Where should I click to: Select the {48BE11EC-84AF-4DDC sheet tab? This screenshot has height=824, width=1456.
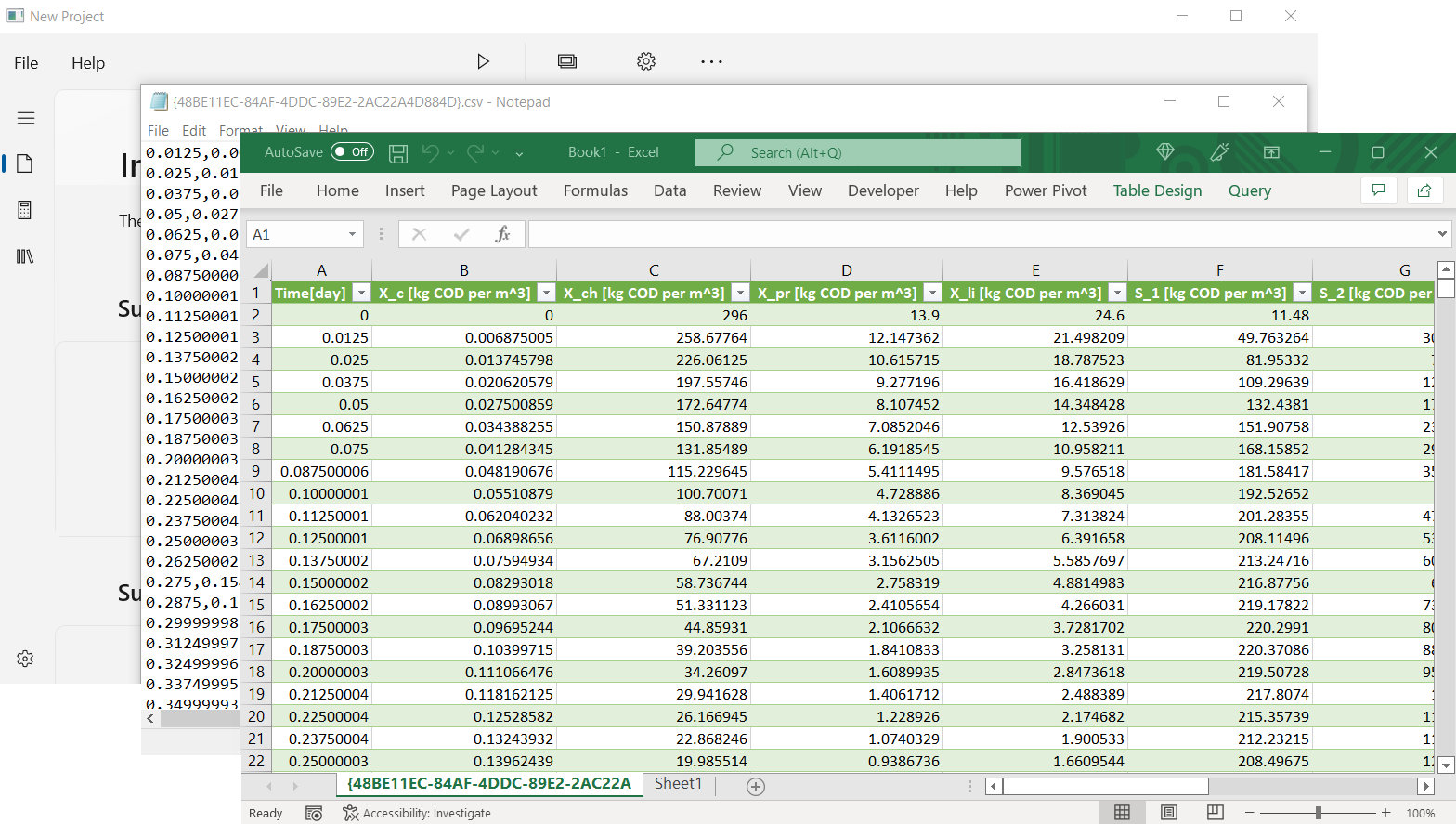[489, 784]
